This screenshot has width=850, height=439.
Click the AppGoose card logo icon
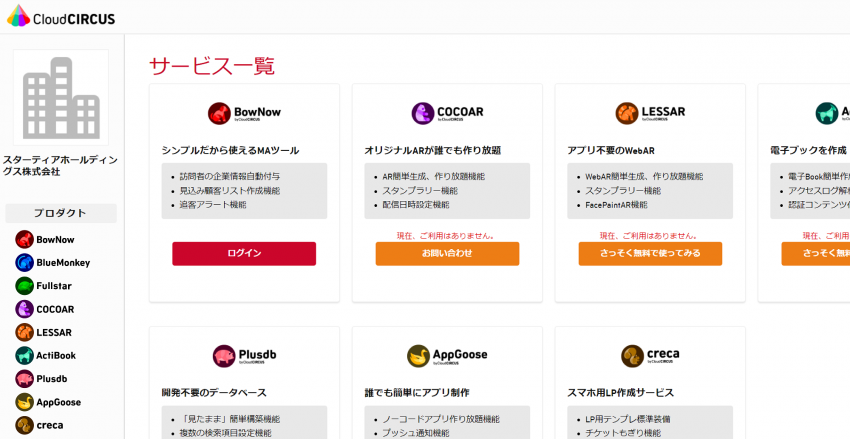click(x=418, y=356)
